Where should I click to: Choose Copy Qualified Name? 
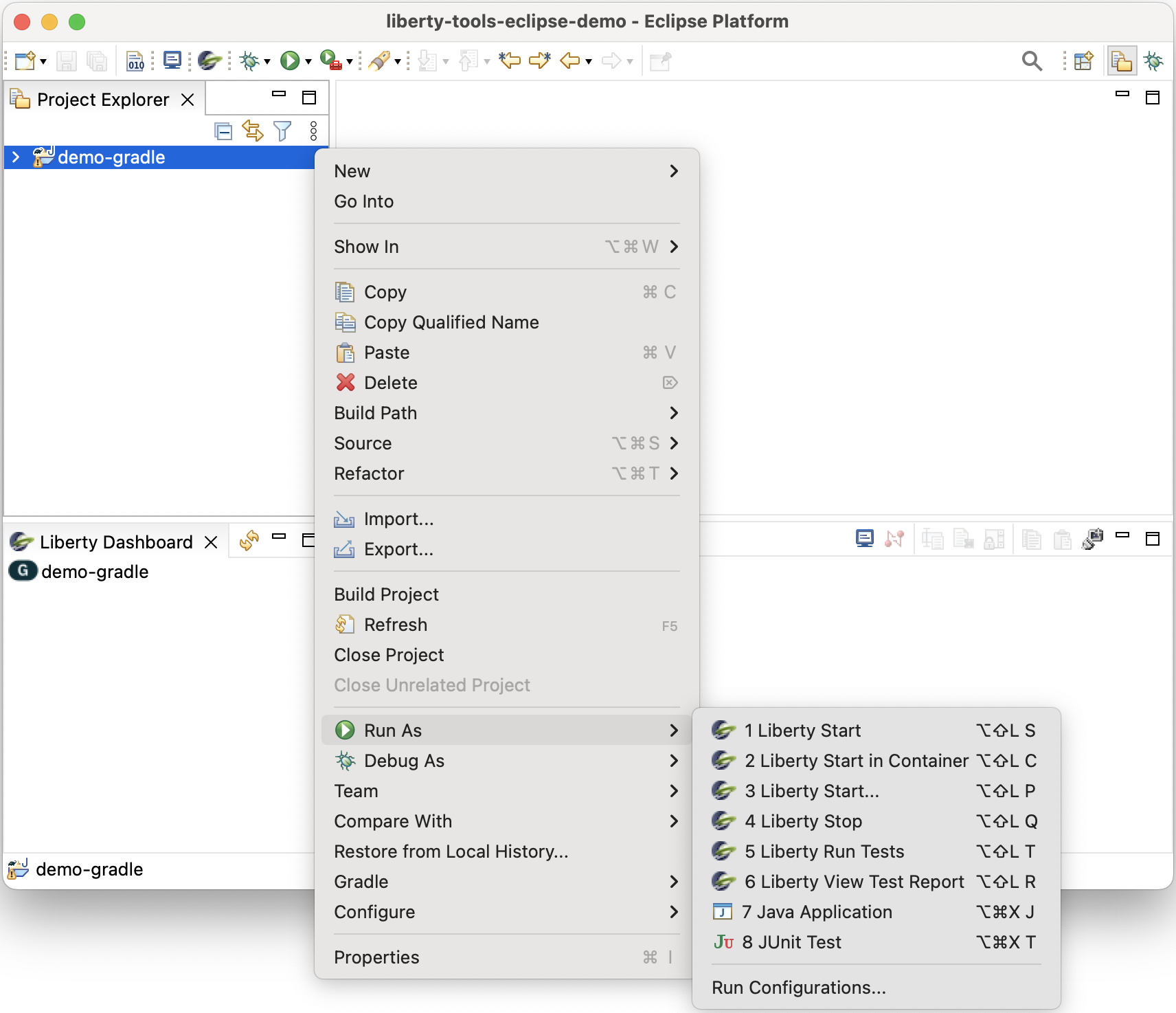point(506,322)
